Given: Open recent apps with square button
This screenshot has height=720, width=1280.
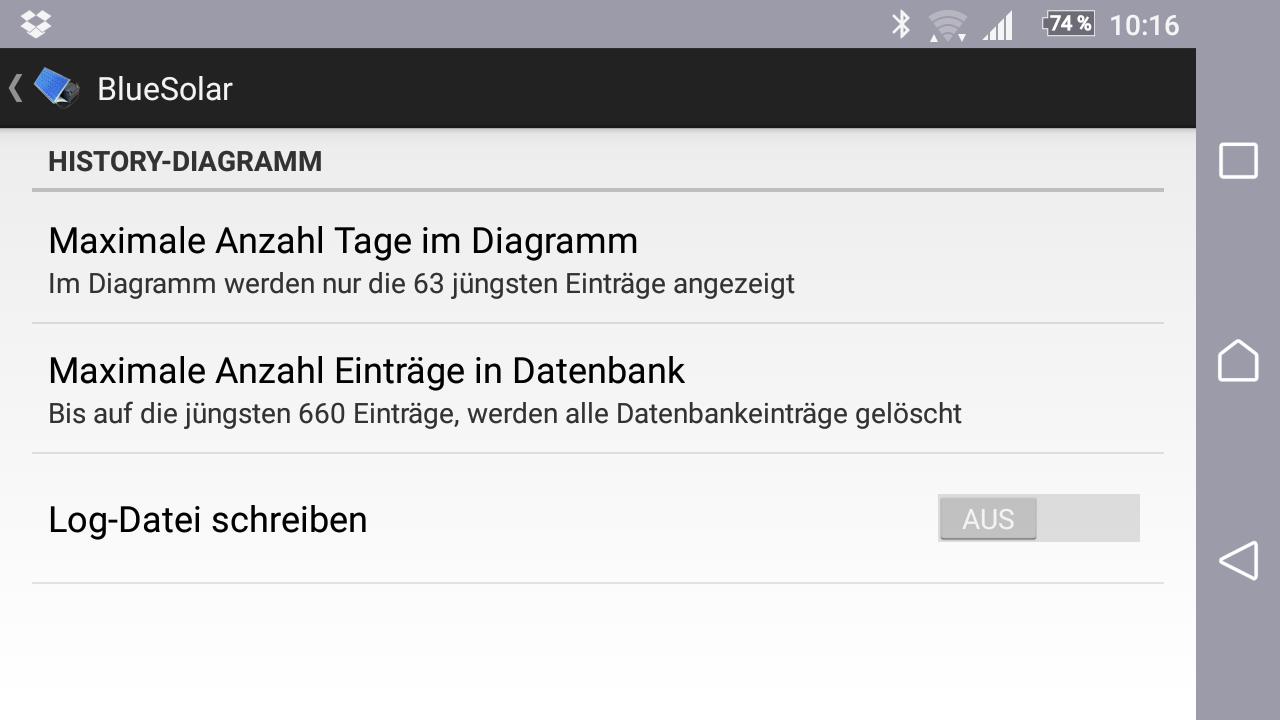Looking at the screenshot, I should (1238, 160).
